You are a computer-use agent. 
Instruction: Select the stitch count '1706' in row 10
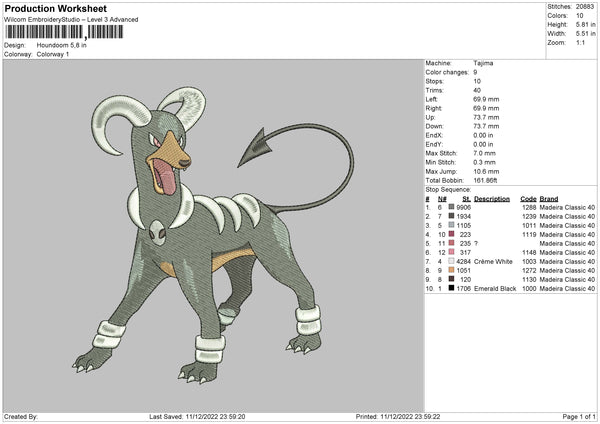point(463,289)
